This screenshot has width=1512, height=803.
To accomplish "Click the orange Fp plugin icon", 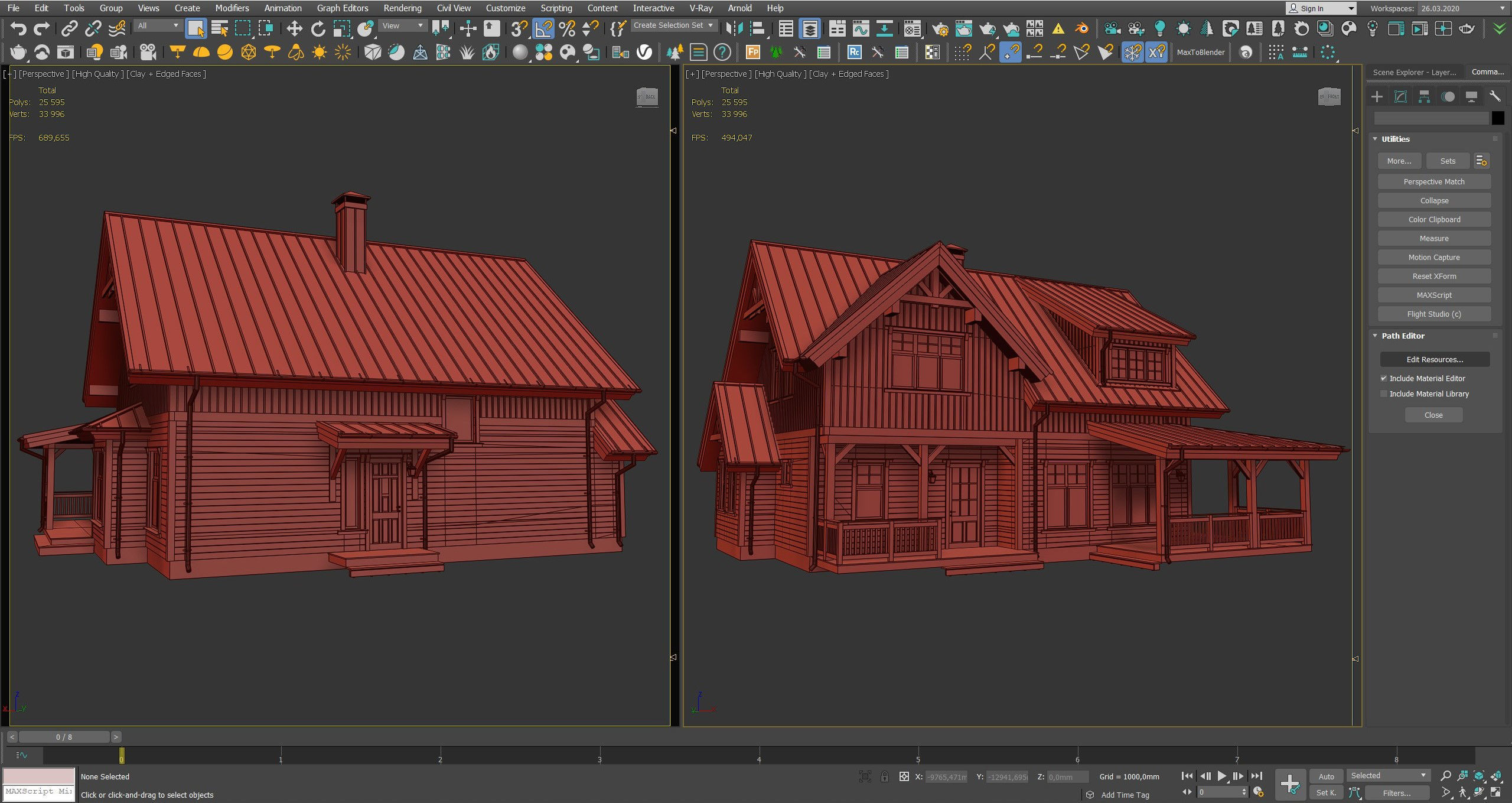I will click(752, 53).
